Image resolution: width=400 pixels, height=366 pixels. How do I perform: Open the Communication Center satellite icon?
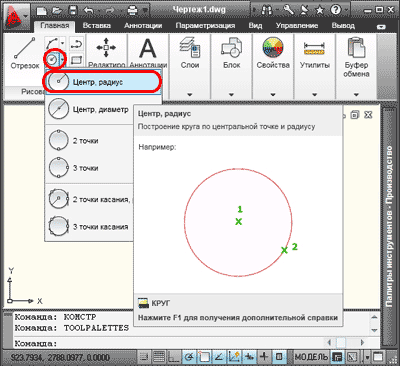coord(305,10)
